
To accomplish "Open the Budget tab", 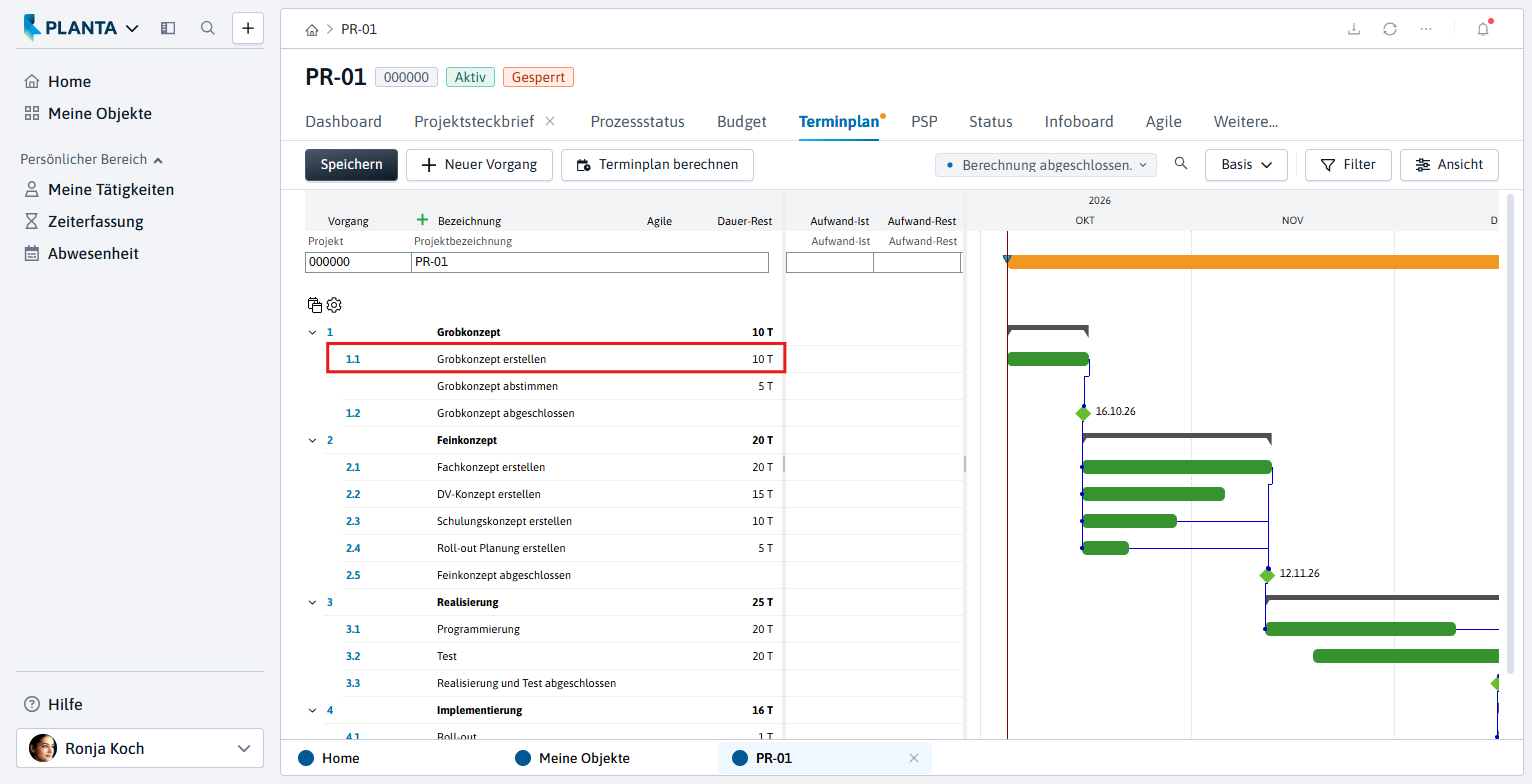I will tap(742, 121).
